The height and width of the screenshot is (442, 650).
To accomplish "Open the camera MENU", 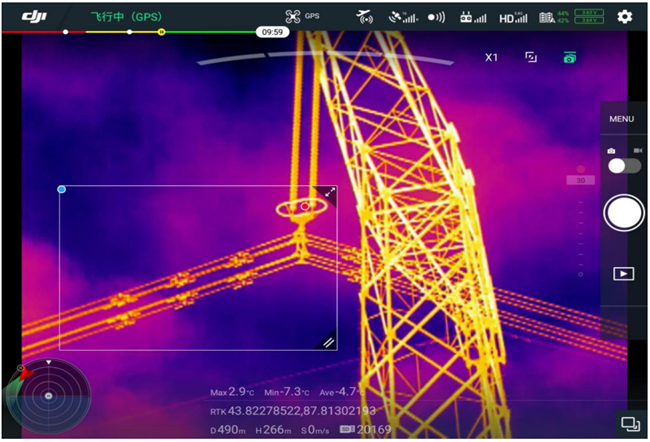I will tap(621, 119).
